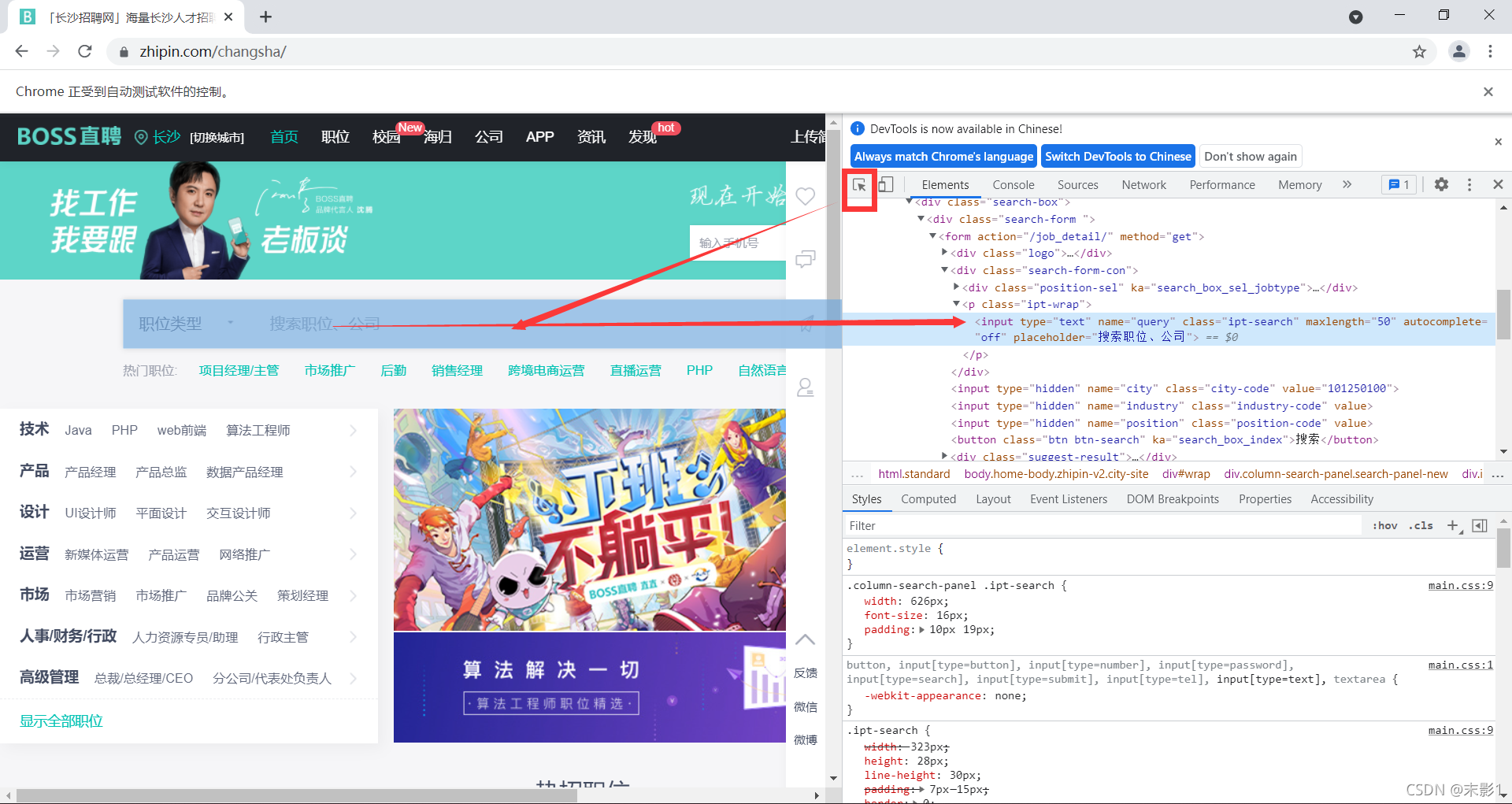Open the 公司 navigation link

489,137
